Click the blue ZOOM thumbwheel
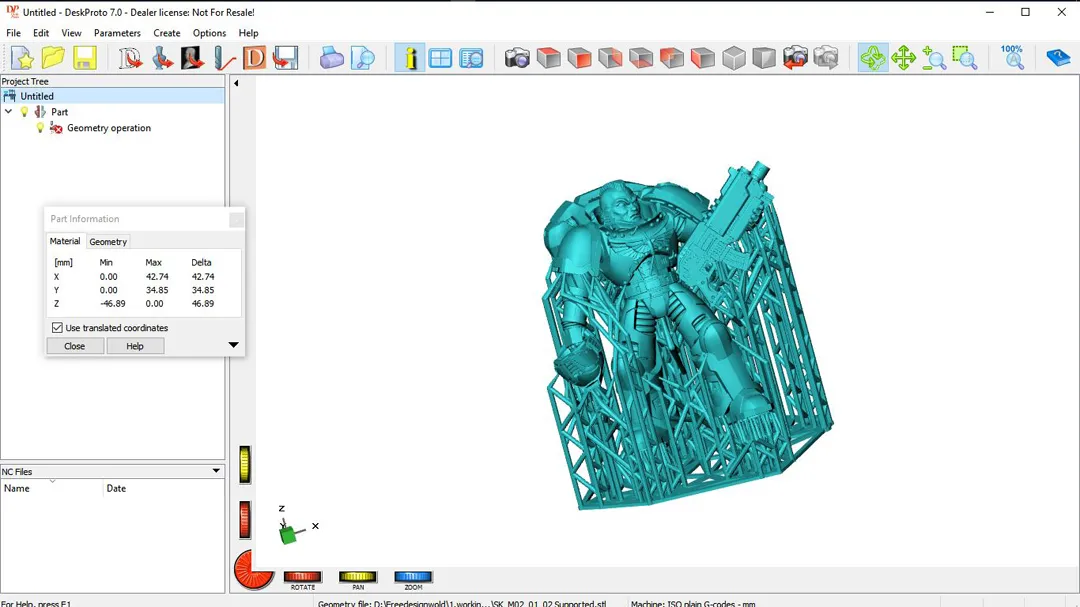This screenshot has width=1080, height=607. 413,577
